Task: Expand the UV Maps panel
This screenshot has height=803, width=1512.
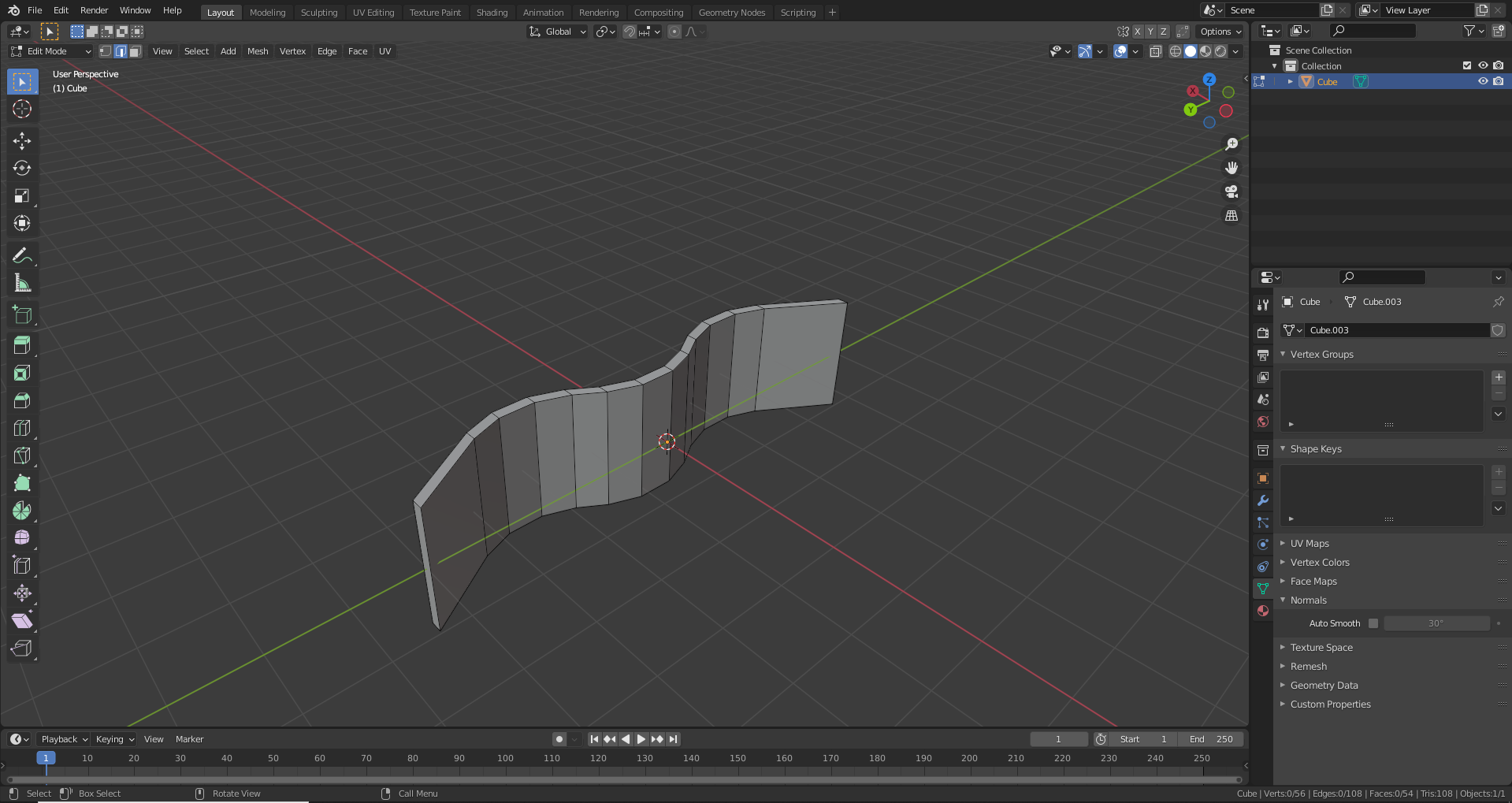Action: (1310, 544)
